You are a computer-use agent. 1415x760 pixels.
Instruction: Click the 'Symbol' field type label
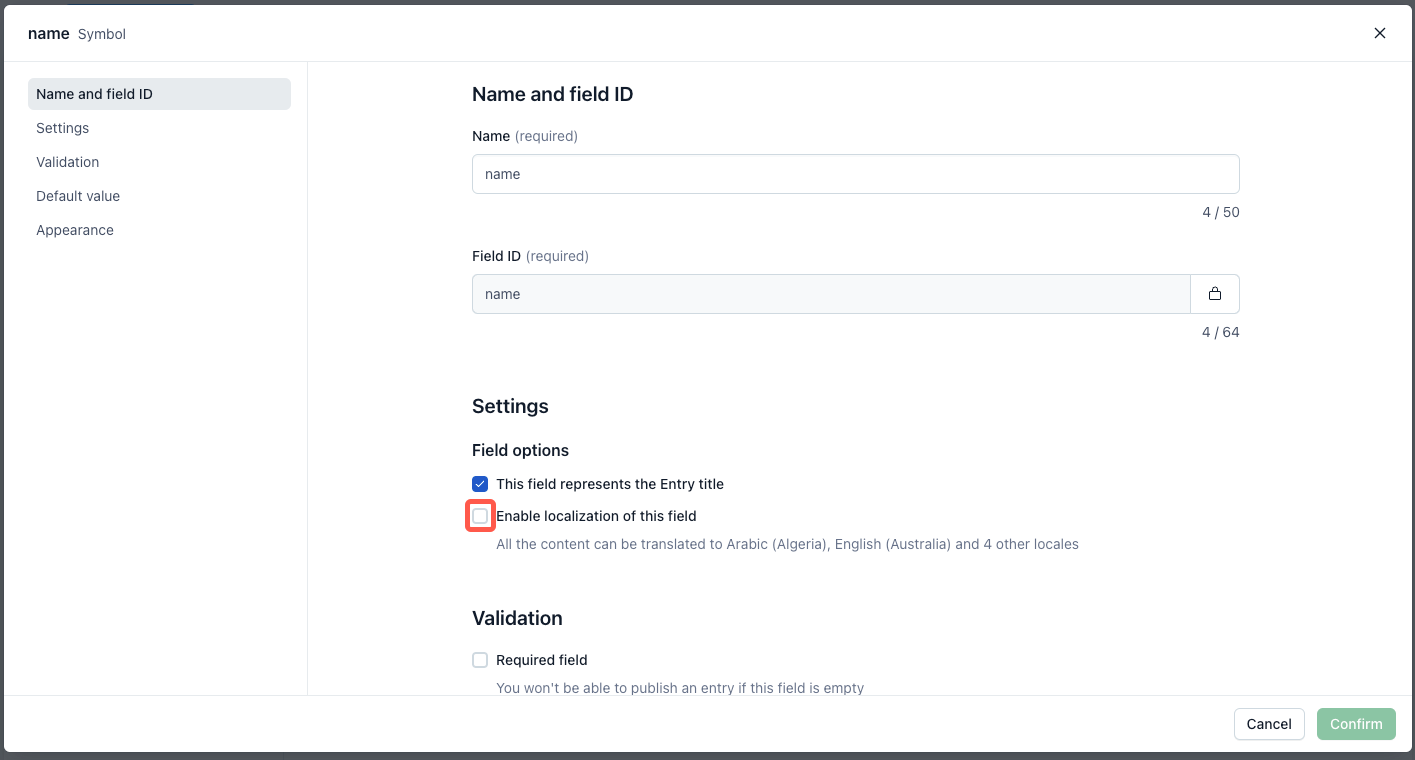102,34
